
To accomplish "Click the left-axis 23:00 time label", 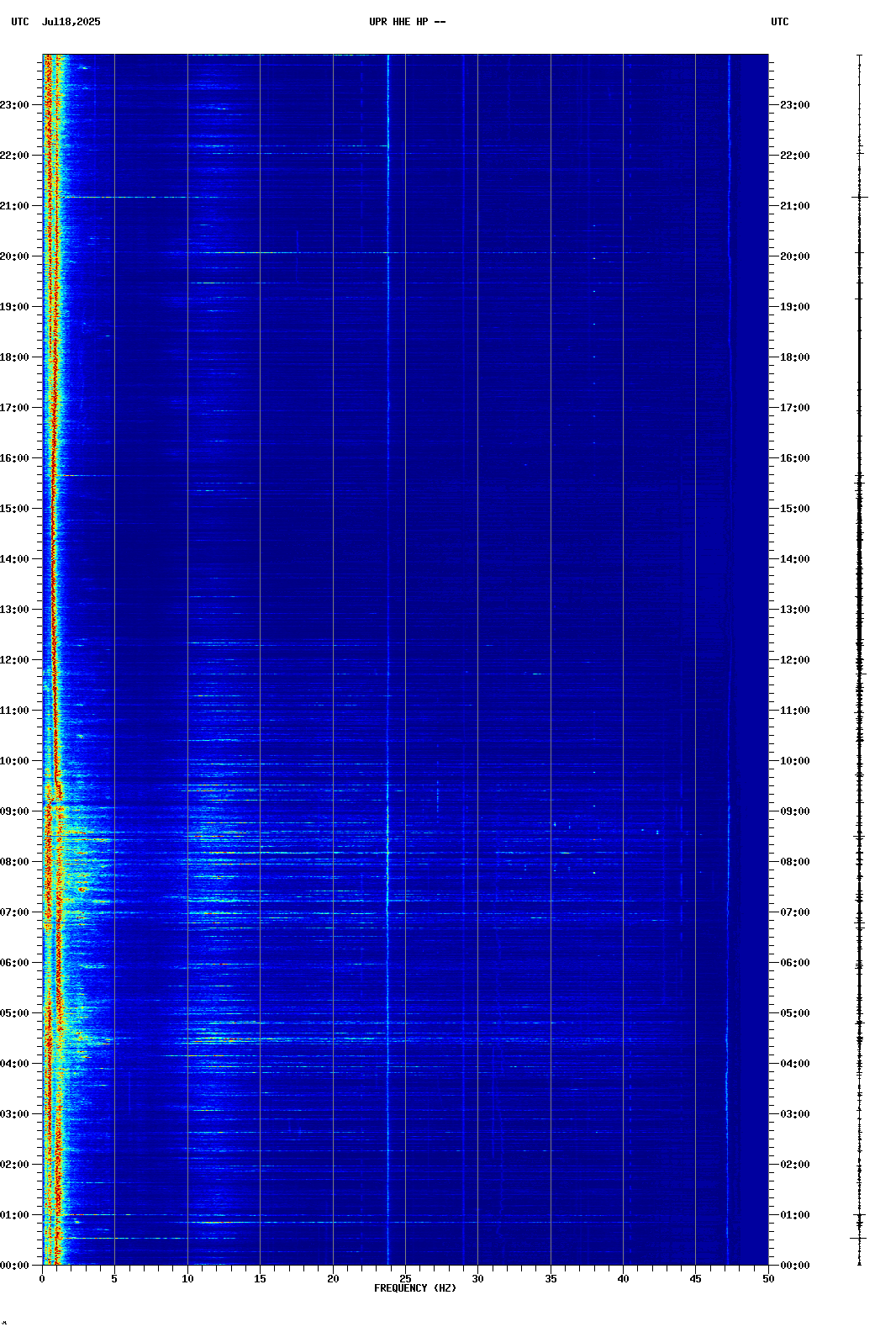I will point(14,105).
